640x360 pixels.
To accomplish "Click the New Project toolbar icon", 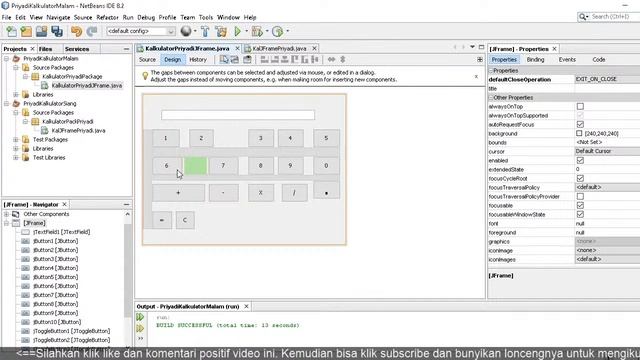I will pyautogui.click(x=26, y=31).
